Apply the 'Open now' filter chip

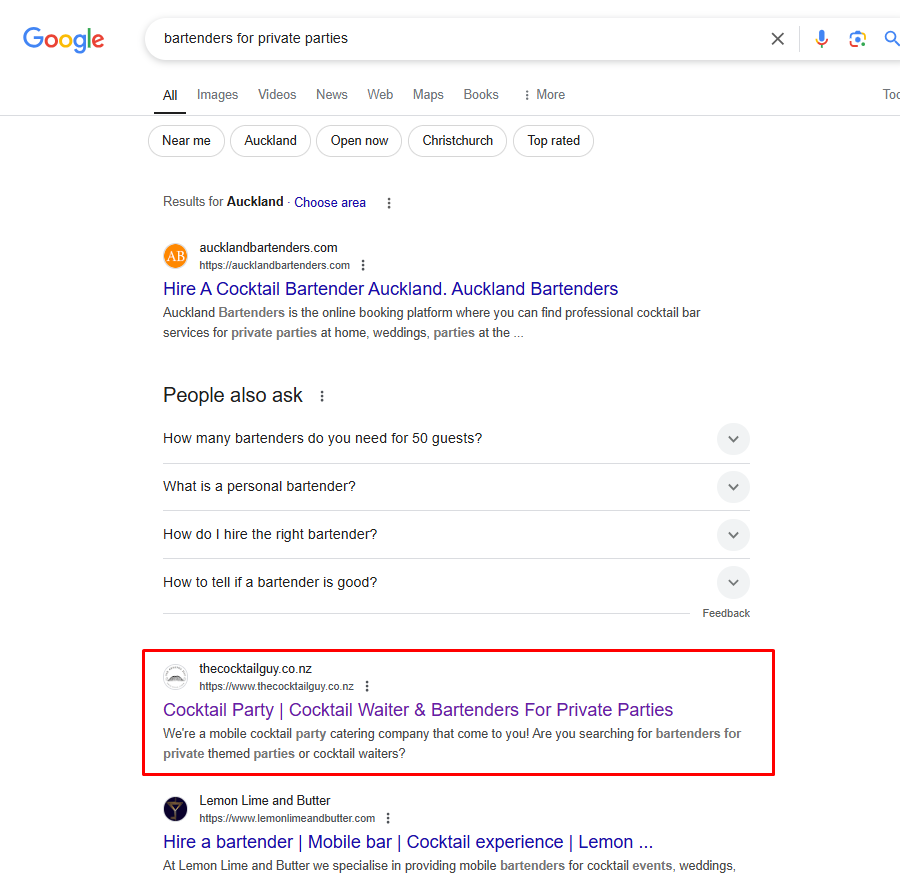tap(359, 141)
